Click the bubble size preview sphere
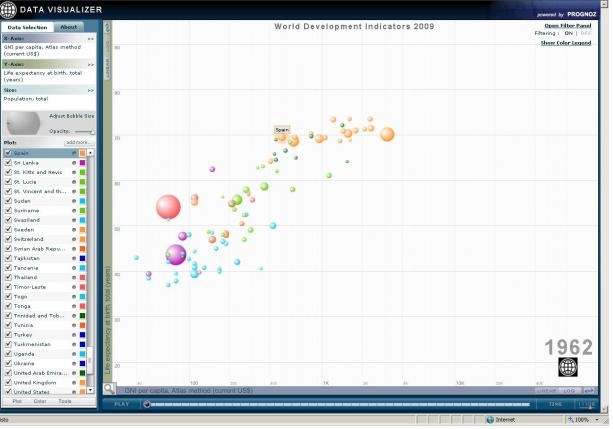 (x=23, y=122)
